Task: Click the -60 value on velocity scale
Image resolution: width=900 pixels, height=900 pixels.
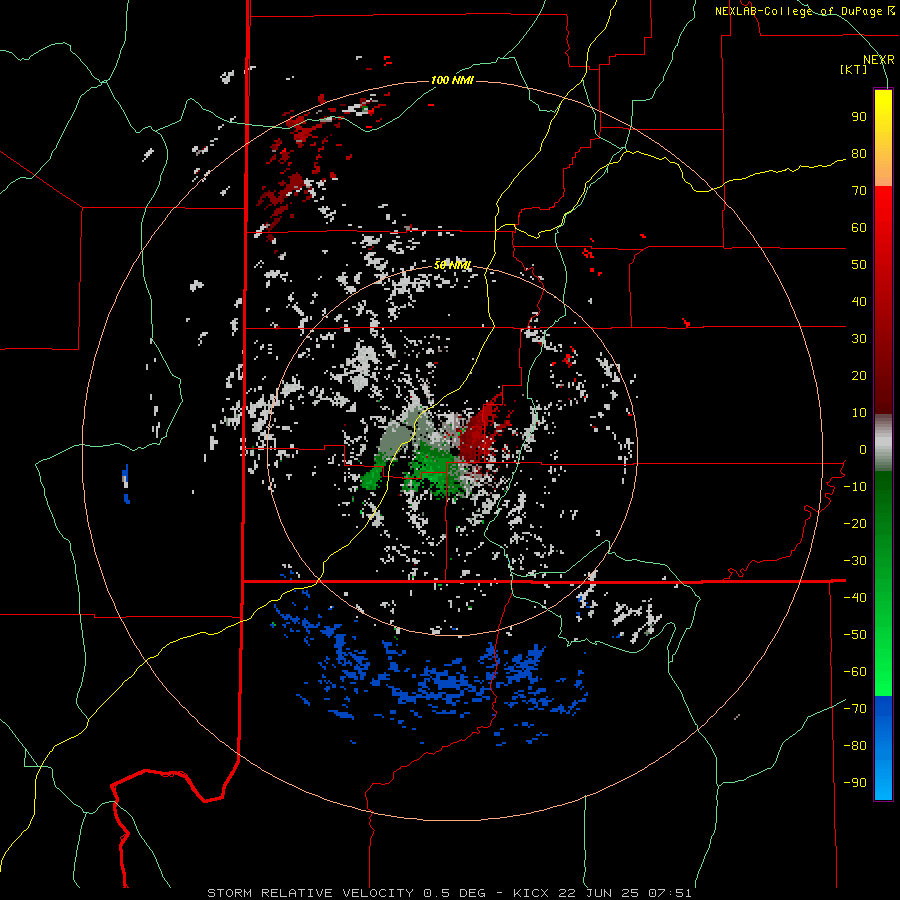Action: point(855,672)
